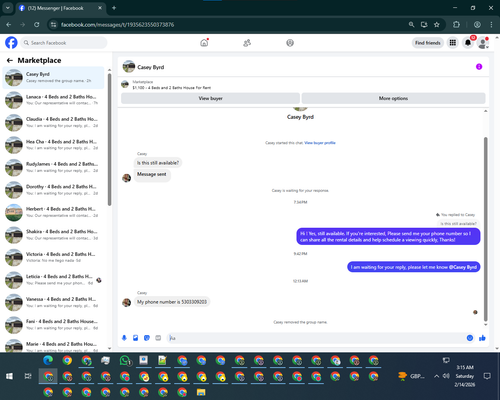Open the Windows notification center
Image resolution: width=500 pixels, height=400 pixels.
point(487,376)
